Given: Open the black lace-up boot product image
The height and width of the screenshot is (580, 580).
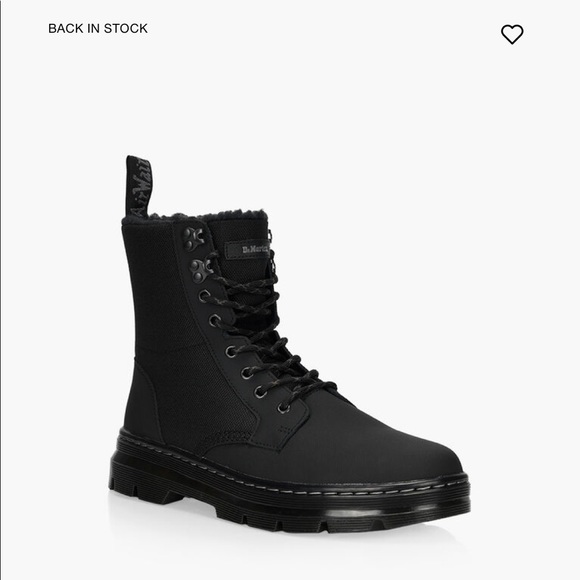Looking at the screenshot, I should click(x=289, y=344).
